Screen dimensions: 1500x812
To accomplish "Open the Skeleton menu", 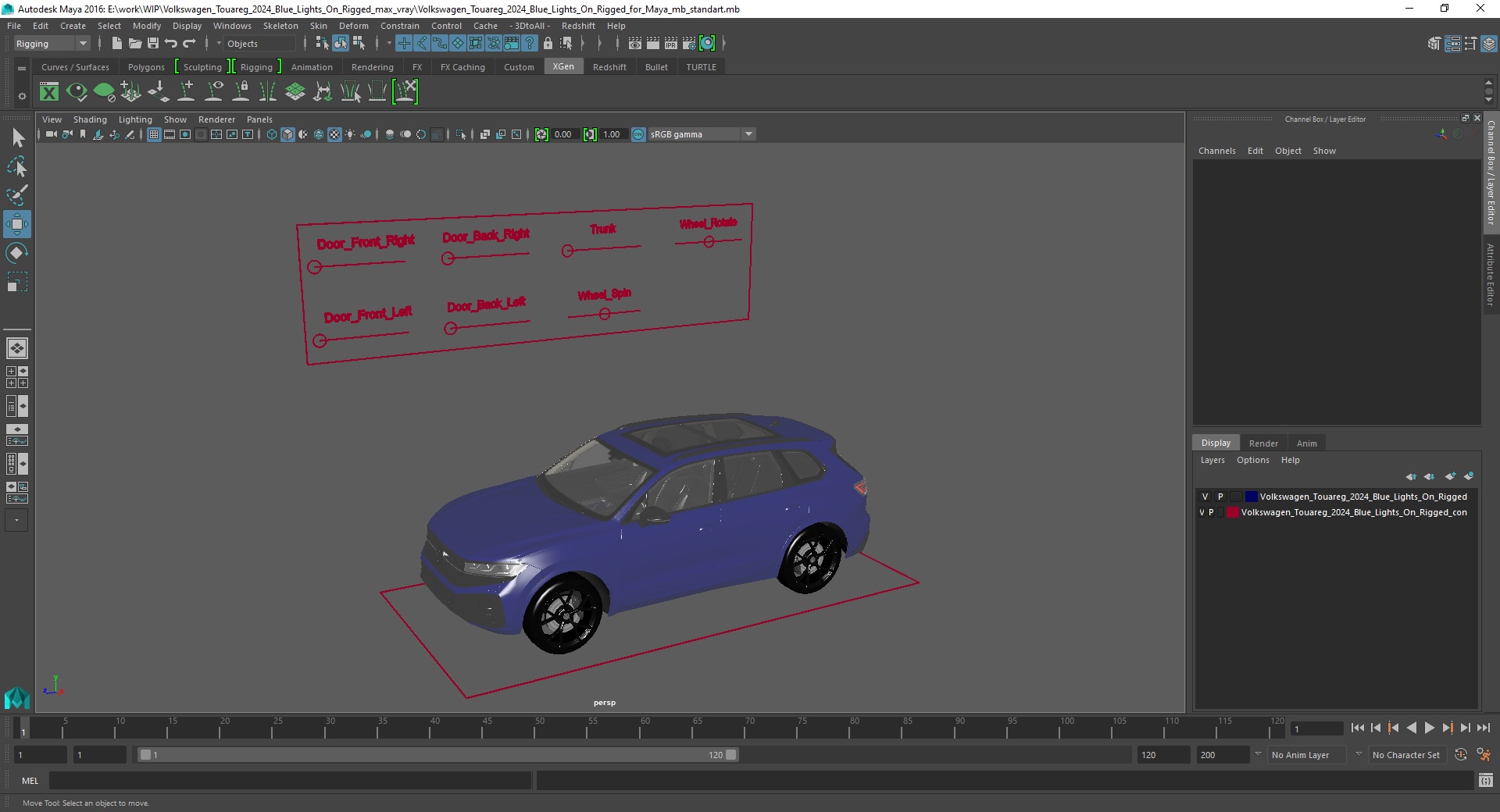I will 280,26.
